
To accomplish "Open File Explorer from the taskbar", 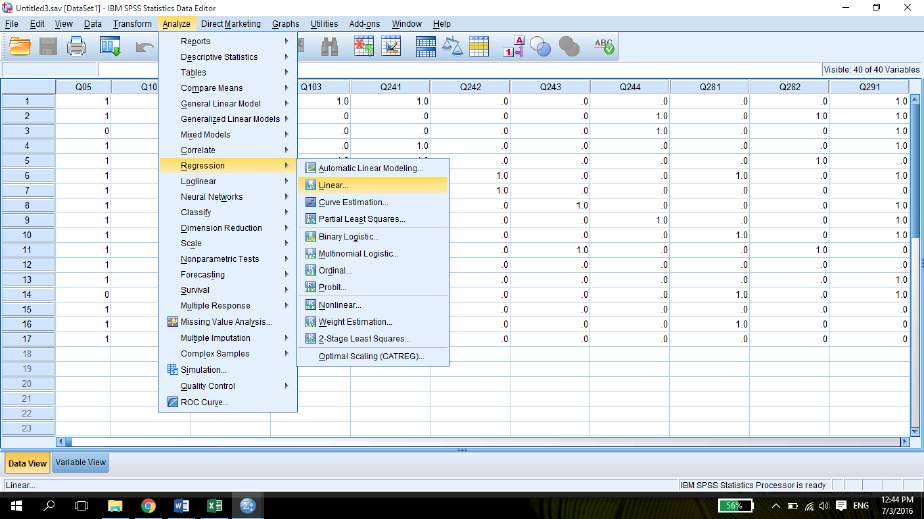I will (x=115, y=505).
